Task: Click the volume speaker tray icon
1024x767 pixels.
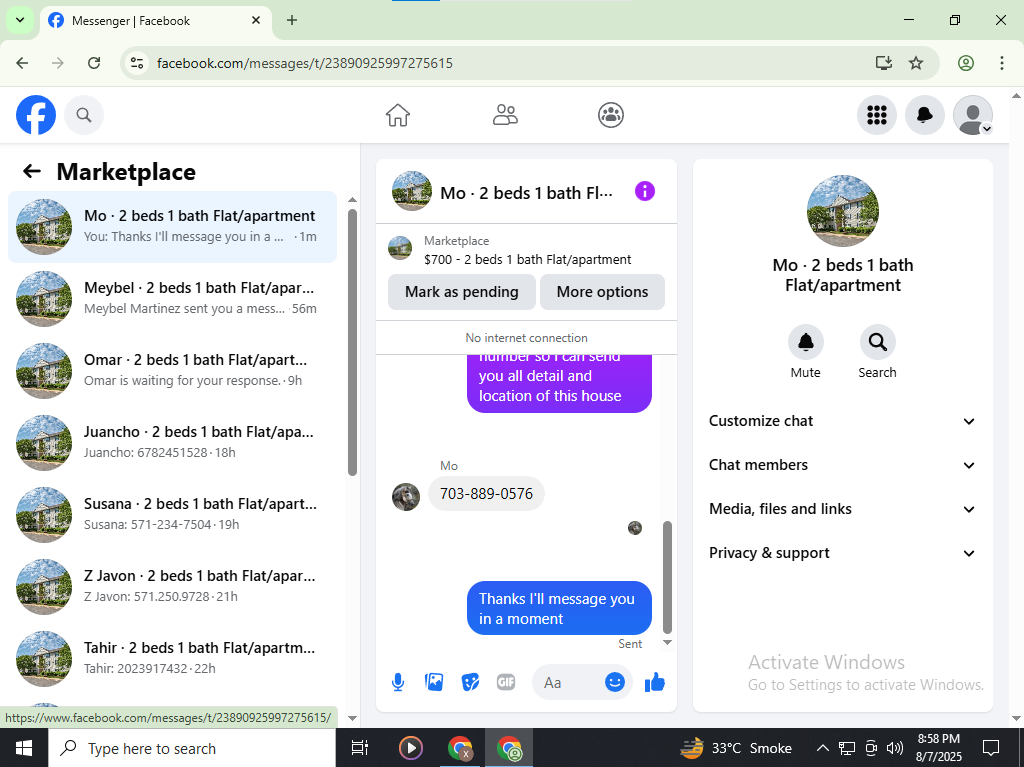Action: pyautogui.click(x=895, y=748)
